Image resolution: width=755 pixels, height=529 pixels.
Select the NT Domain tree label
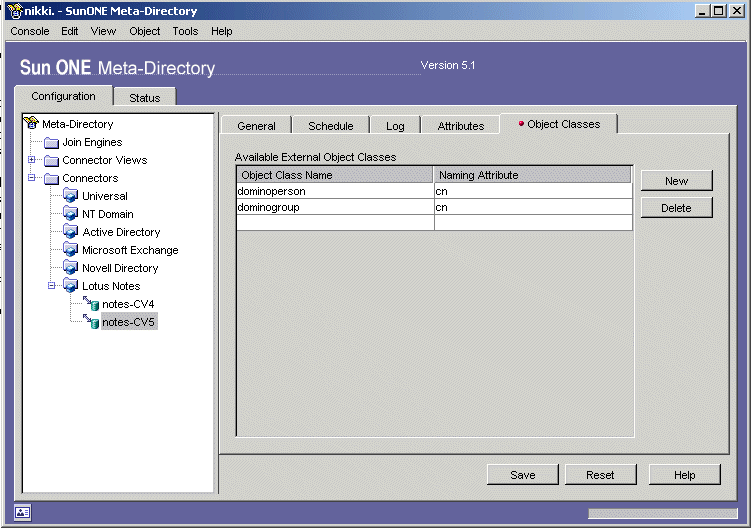(x=108, y=214)
